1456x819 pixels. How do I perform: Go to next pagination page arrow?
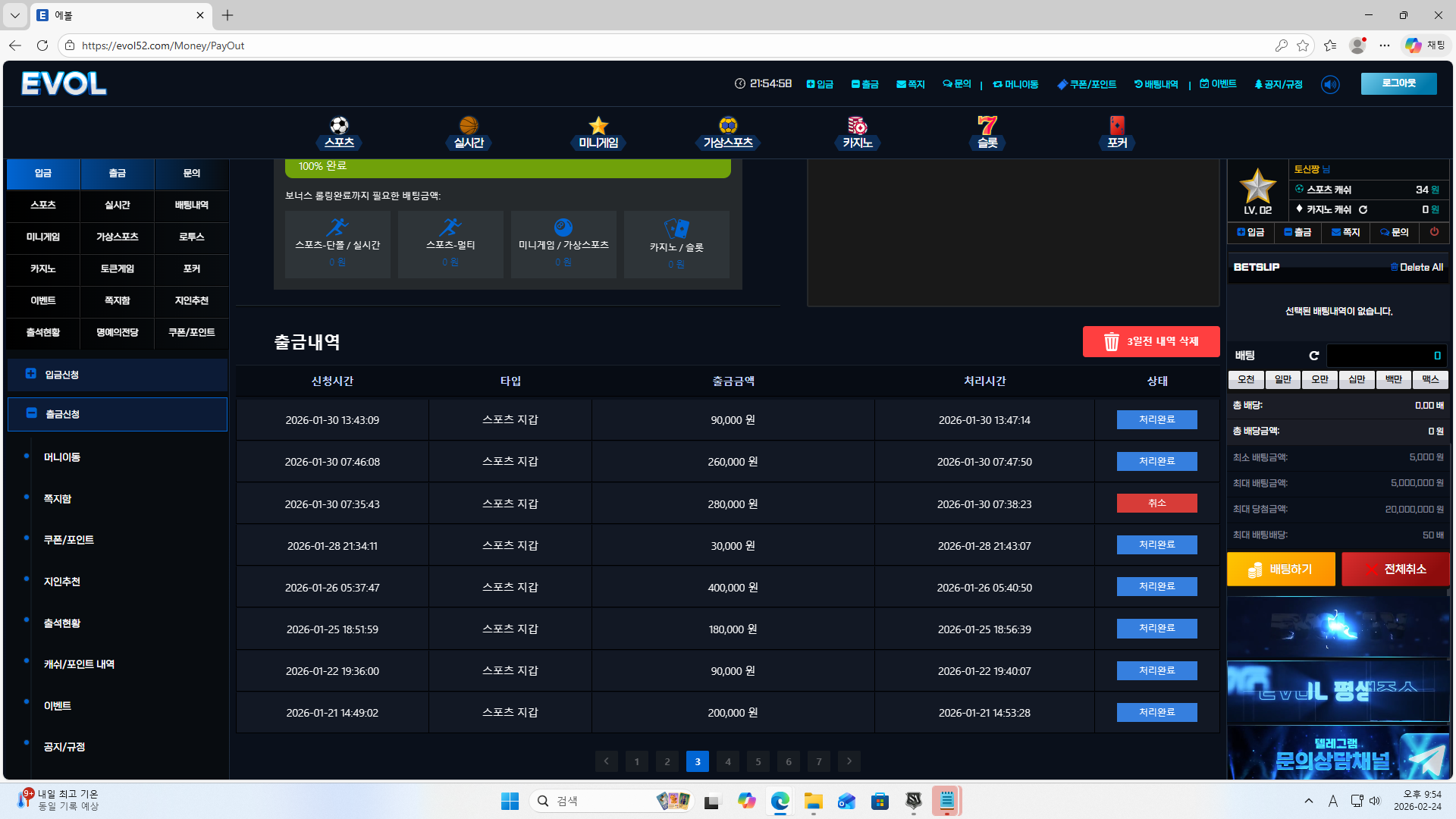[849, 761]
